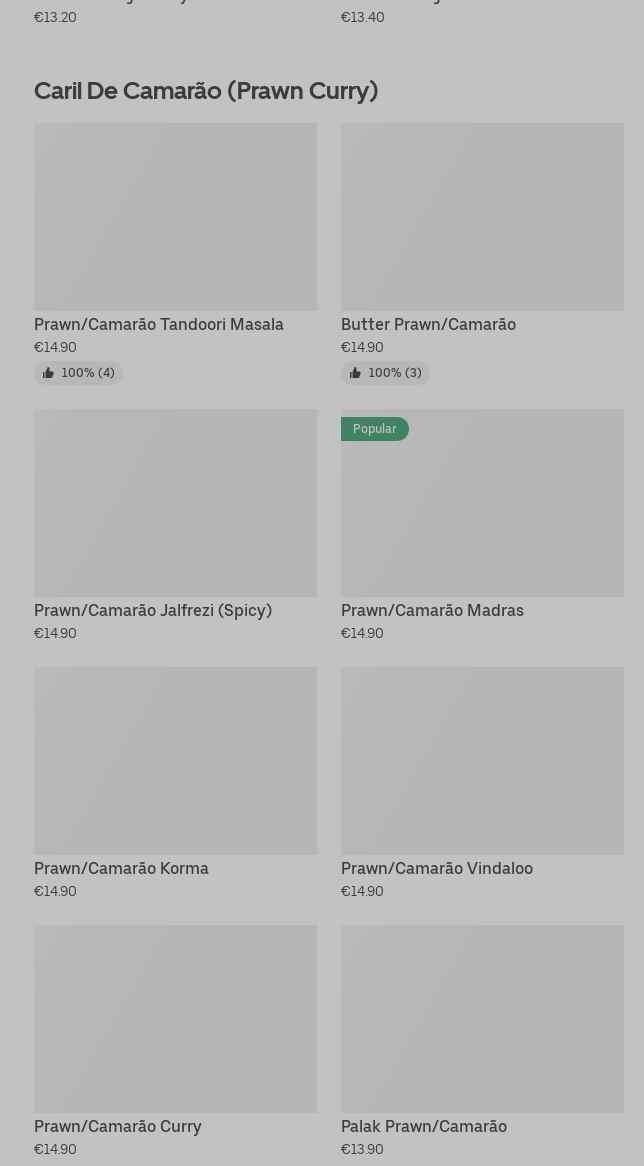Open Prawn/Camarão Tandoori Masala image
The image size is (644, 1166).
[x=176, y=216]
